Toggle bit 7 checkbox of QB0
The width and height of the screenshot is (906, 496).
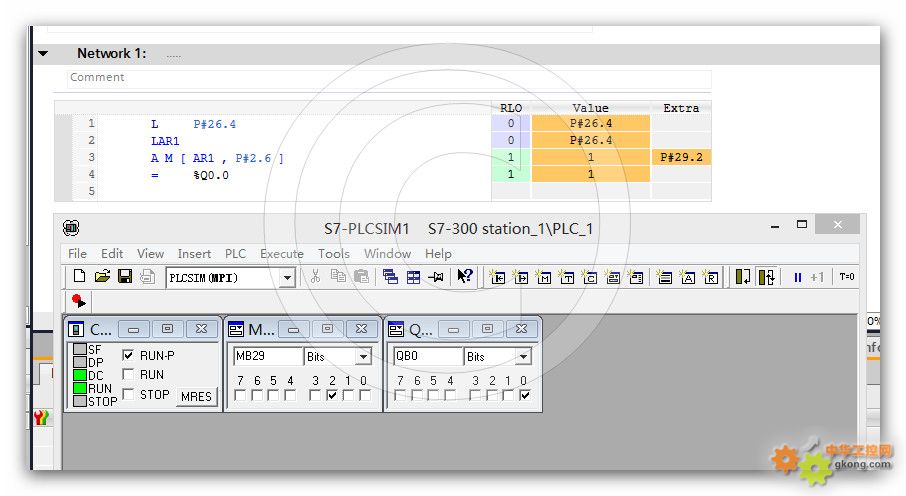[400, 395]
